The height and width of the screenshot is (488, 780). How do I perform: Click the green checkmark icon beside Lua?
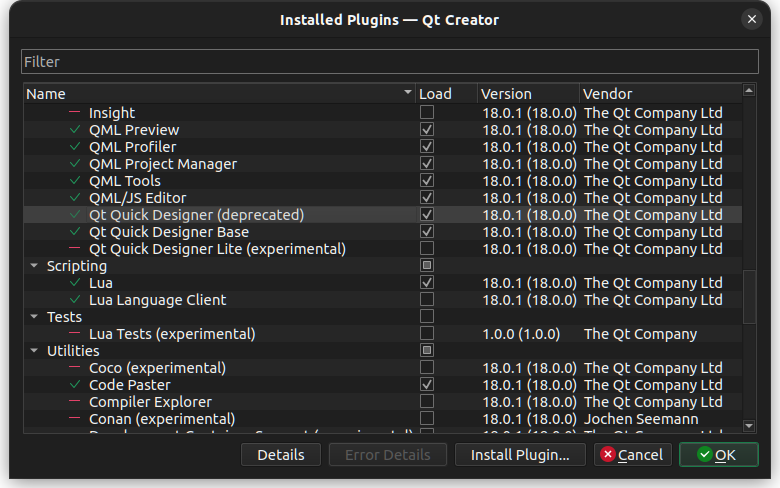pyautogui.click(x=75, y=283)
